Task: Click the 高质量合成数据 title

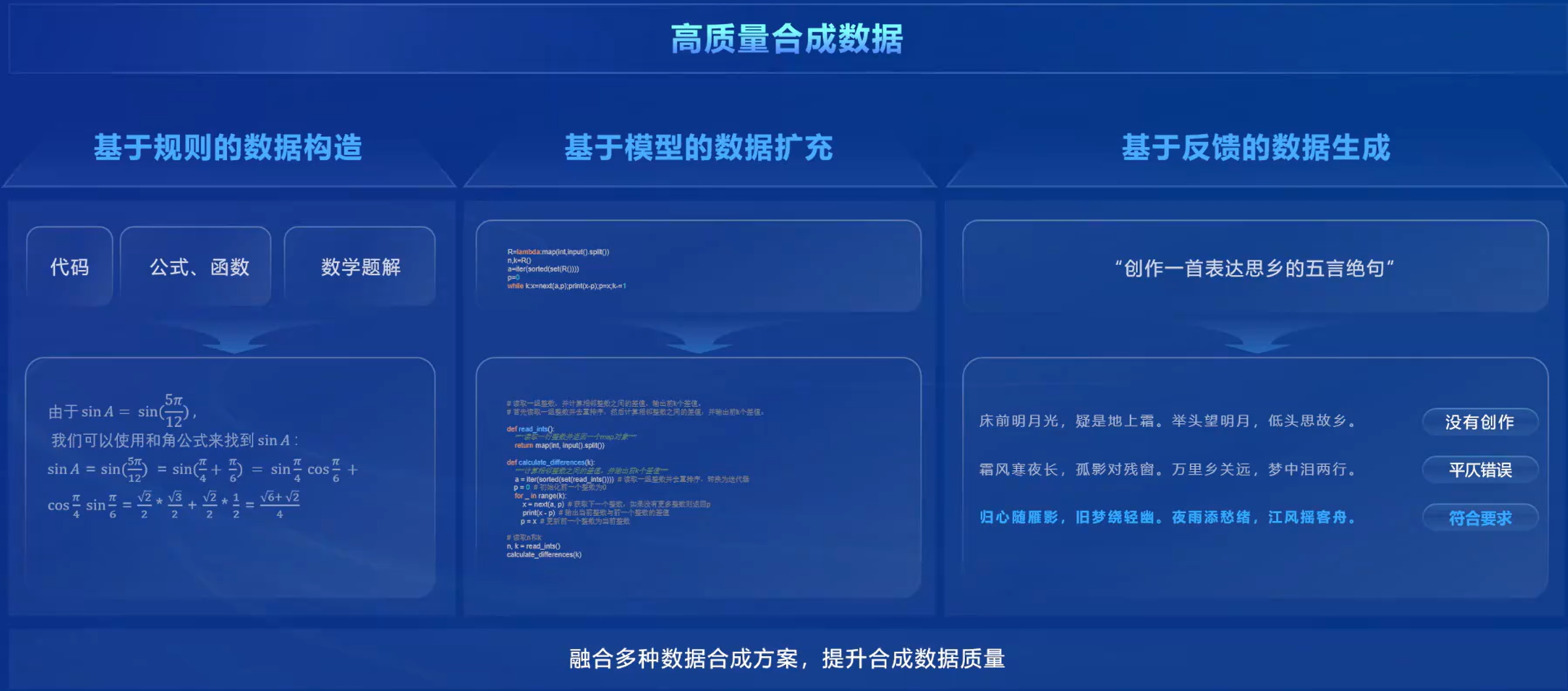Action: click(x=787, y=39)
